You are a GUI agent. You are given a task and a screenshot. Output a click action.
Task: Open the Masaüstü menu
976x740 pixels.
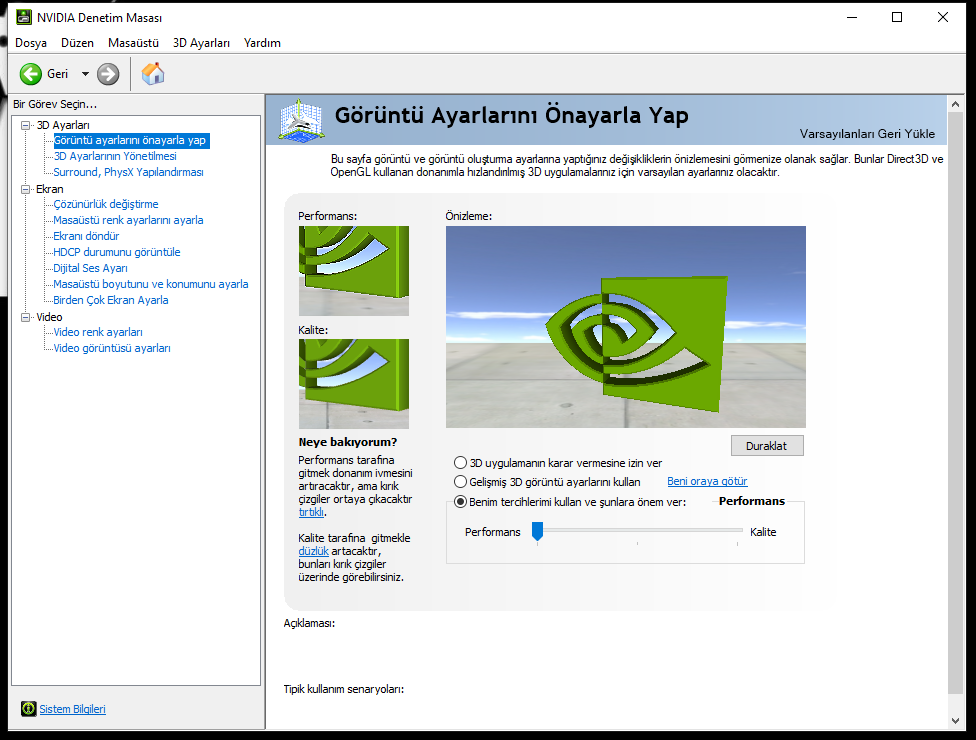[x=133, y=43]
